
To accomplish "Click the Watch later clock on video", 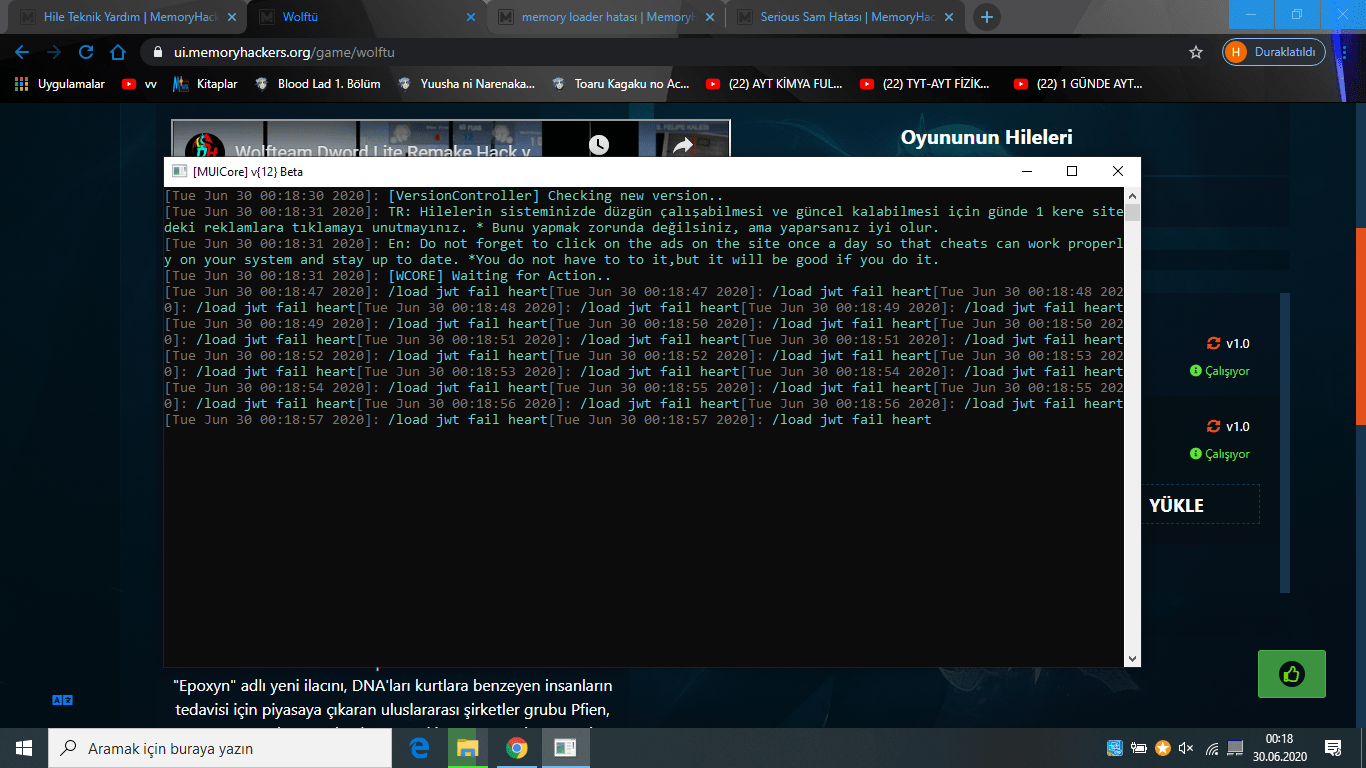I will coord(599,145).
